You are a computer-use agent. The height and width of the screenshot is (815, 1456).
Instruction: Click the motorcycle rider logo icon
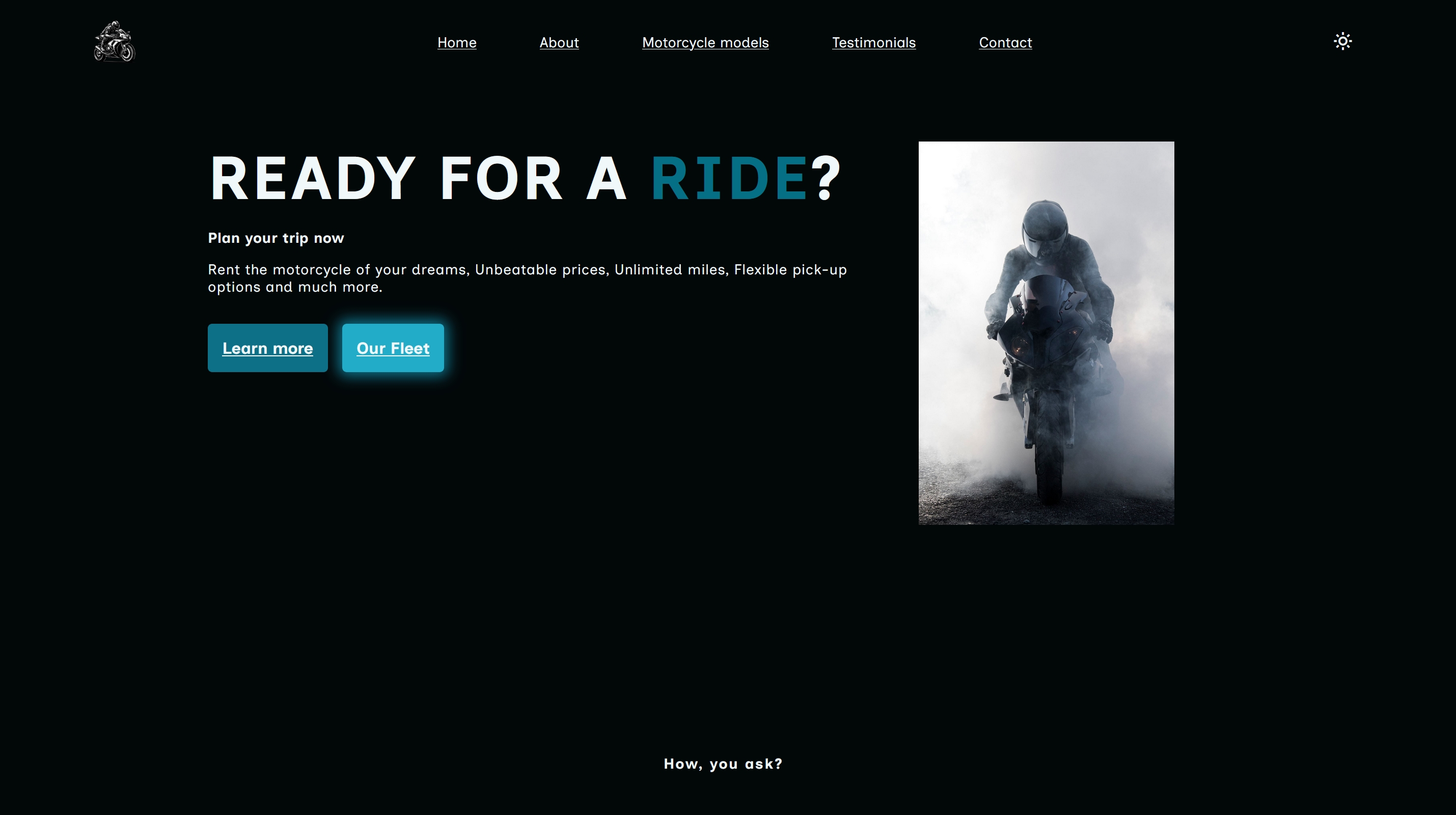tap(114, 42)
